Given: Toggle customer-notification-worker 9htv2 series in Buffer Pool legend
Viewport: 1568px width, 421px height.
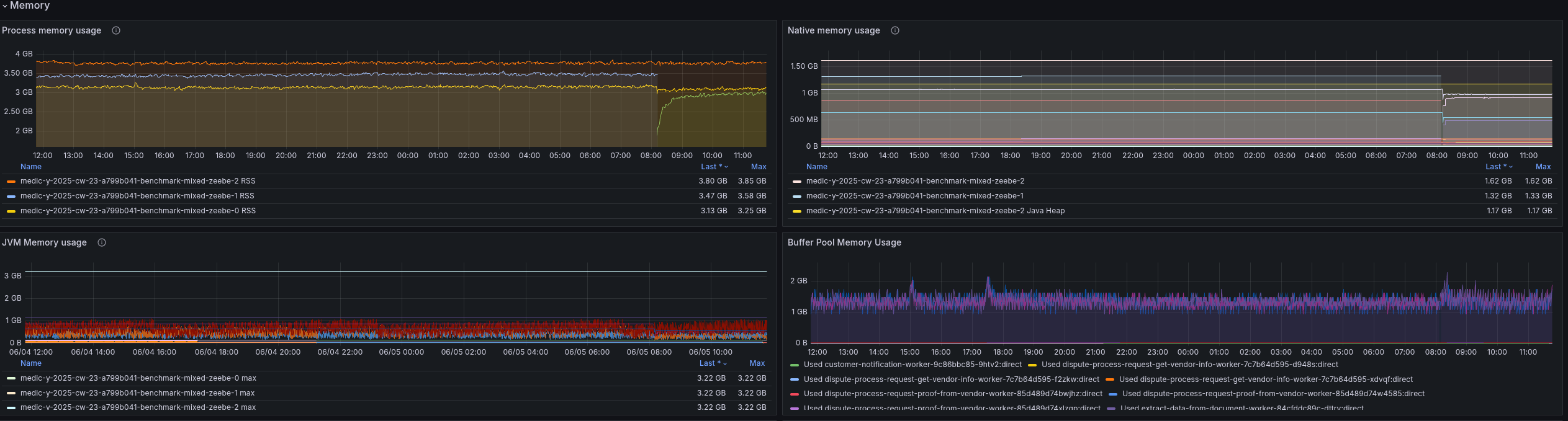Looking at the screenshot, I should (912, 365).
